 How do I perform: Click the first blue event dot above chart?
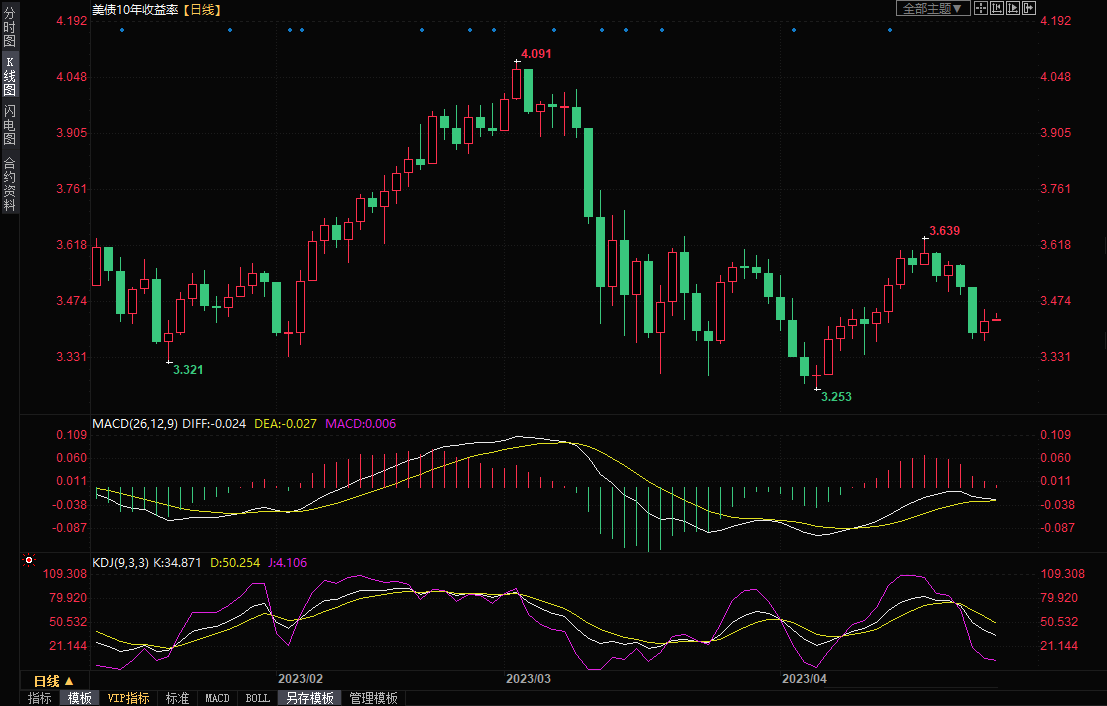click(x=122, y=30)
